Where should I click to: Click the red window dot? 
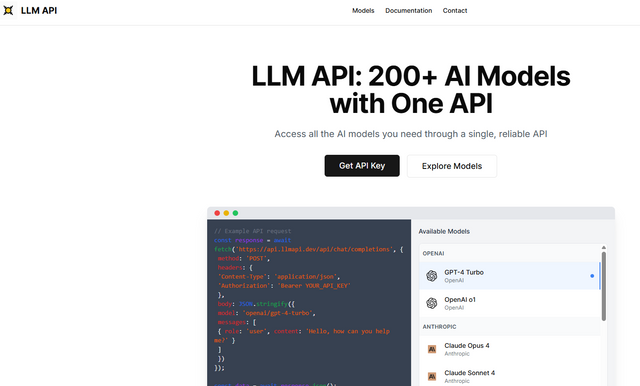point(217,213)
